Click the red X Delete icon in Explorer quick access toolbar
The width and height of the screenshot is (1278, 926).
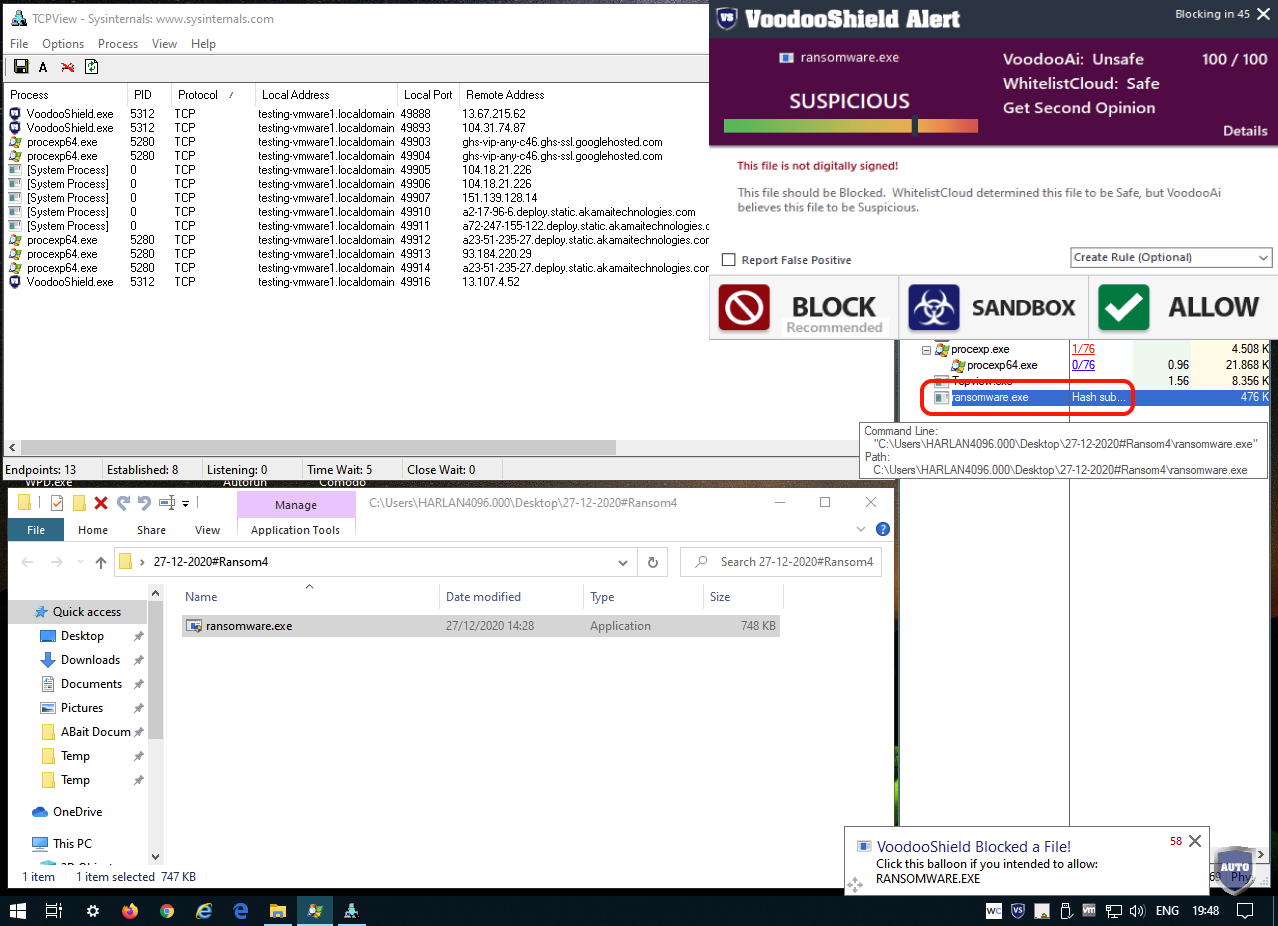click(101, 503)
